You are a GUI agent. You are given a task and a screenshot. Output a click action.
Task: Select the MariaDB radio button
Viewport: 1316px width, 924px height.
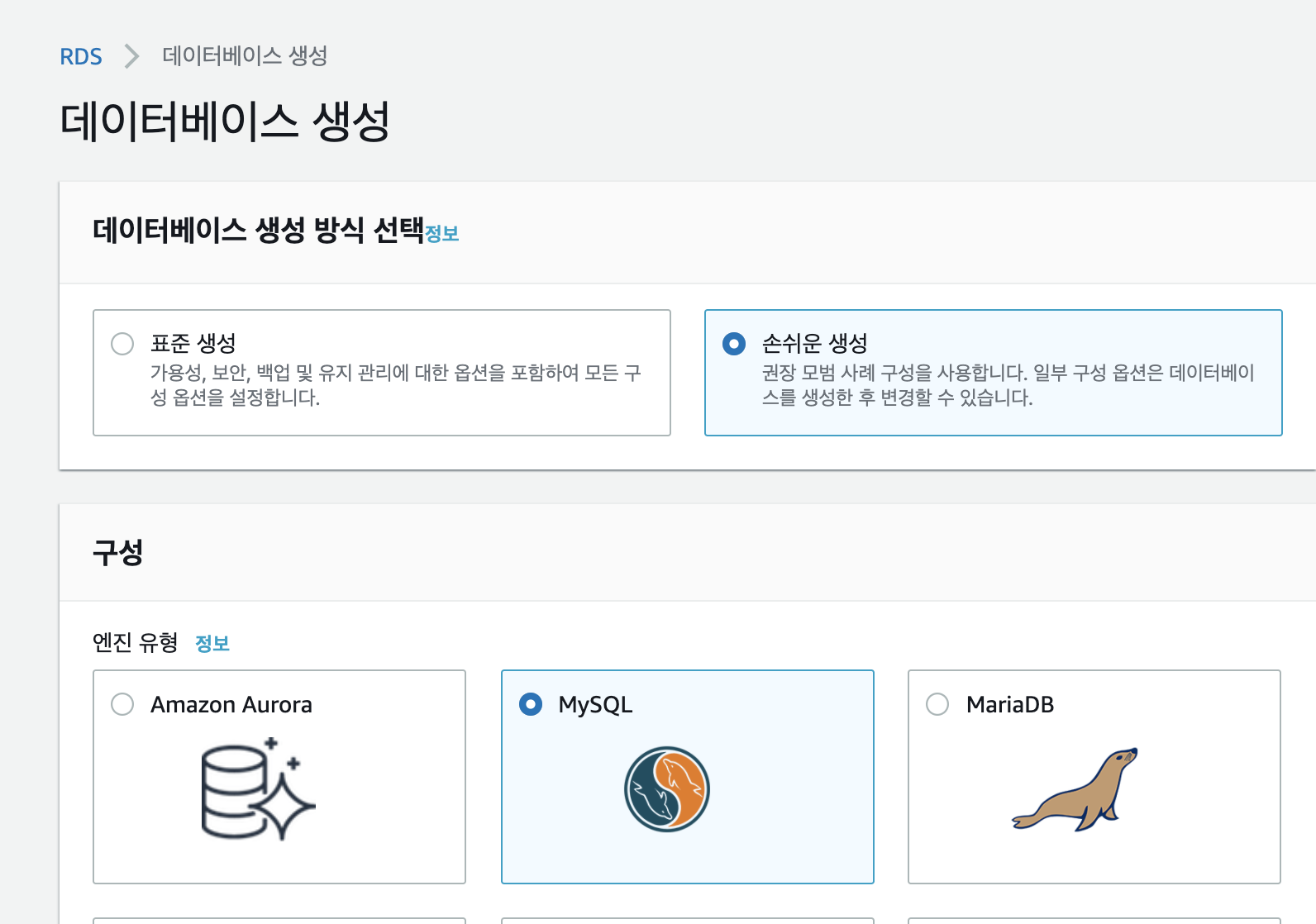click(x=937, y=704)
